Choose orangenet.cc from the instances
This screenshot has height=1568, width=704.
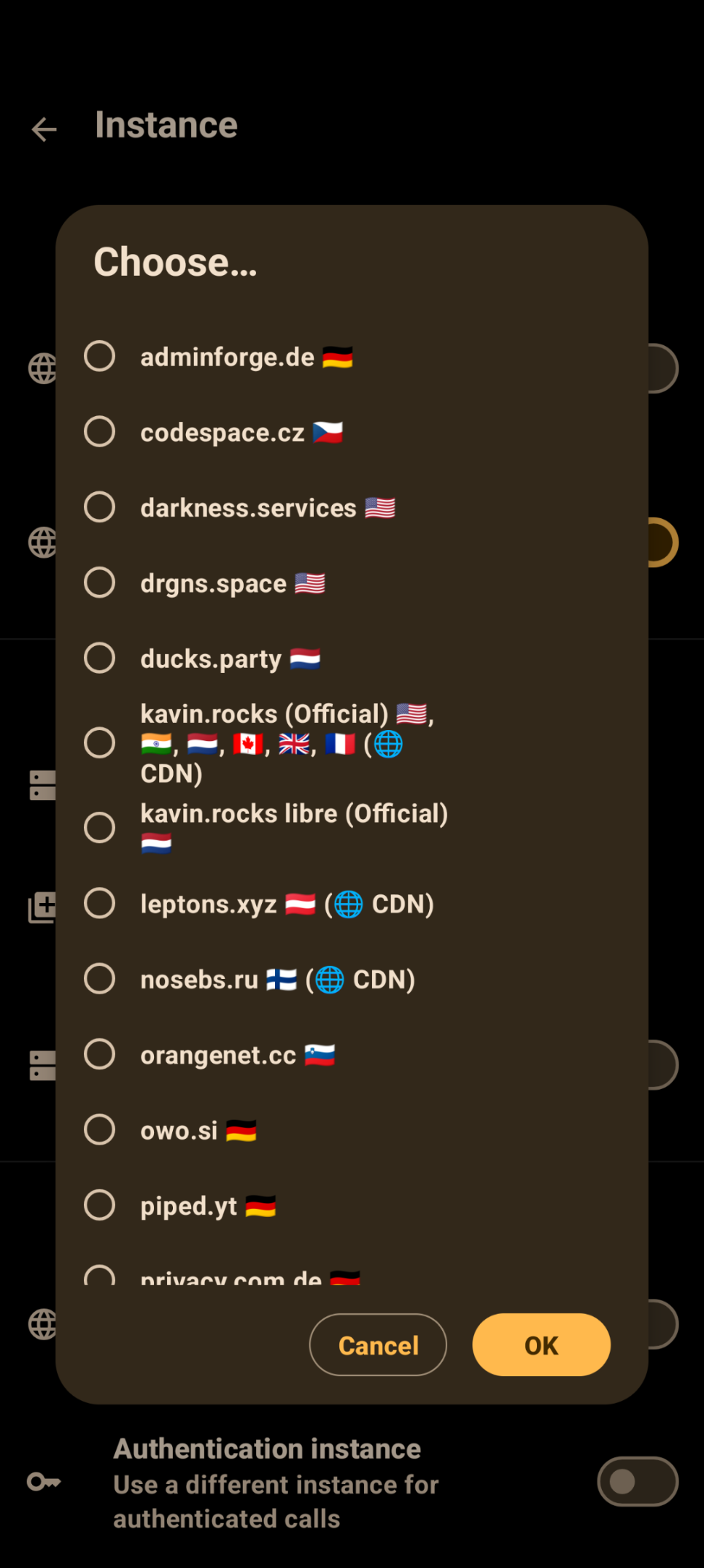100,1054
